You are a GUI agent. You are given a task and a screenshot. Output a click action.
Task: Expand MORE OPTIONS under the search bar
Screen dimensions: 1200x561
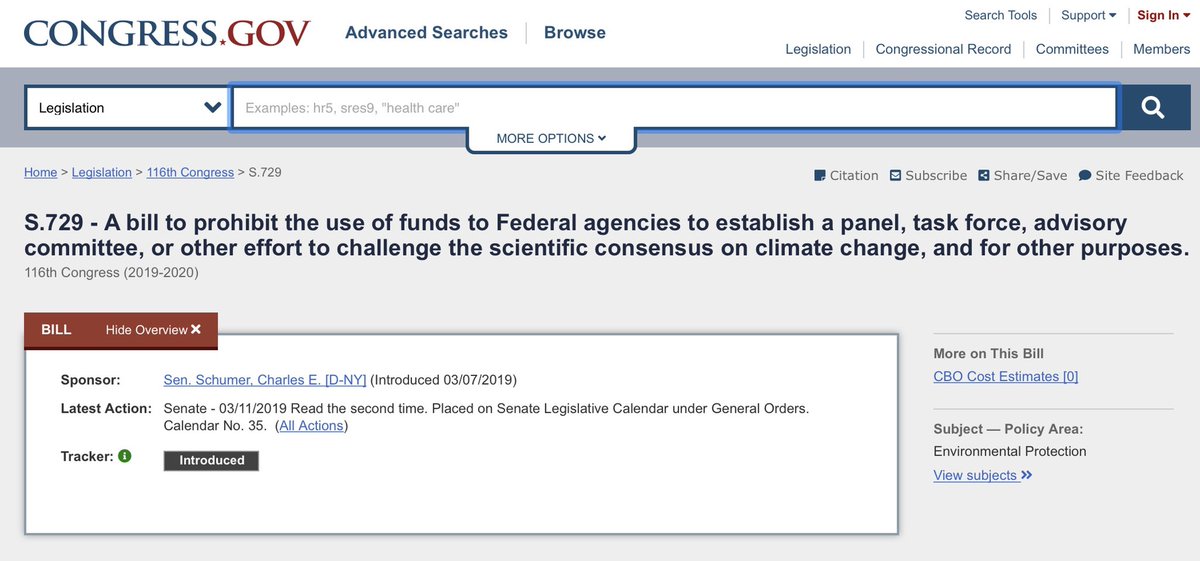[x=551, y=138]
